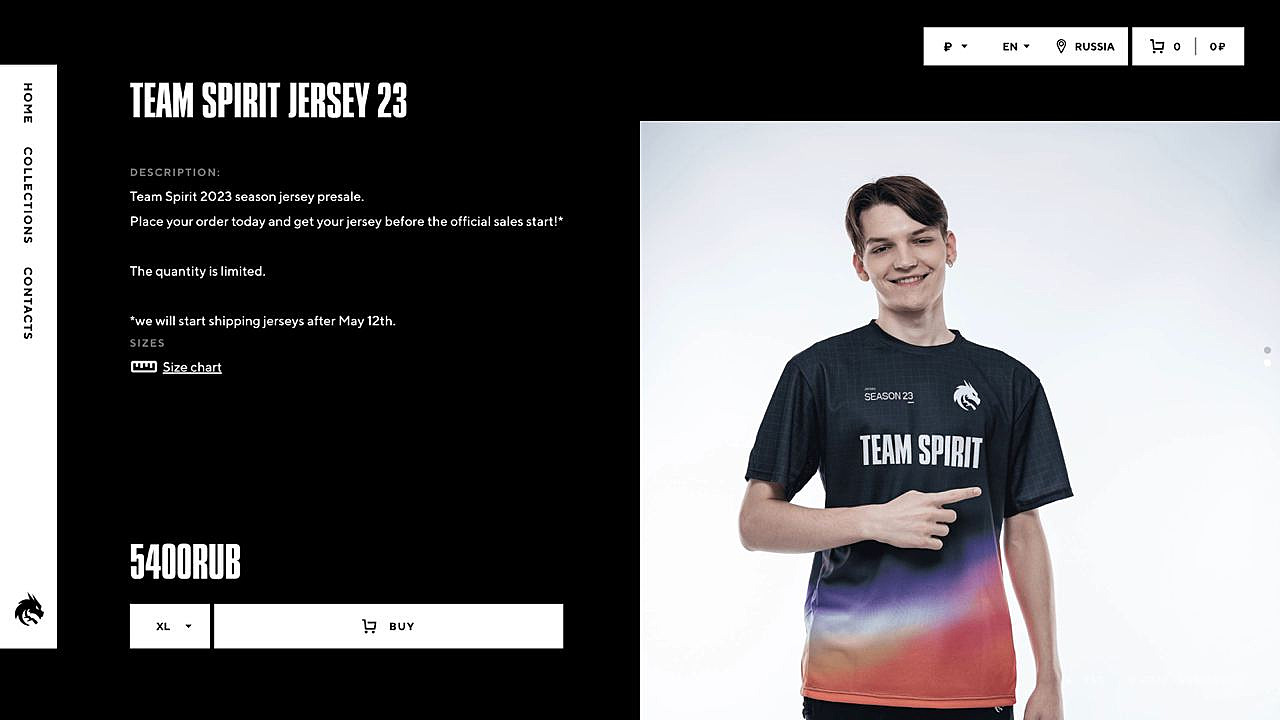Screen dimensions: 1280x720
Task: Click the Team Spirit Jersey 23 title
Action: click(269, 101)
